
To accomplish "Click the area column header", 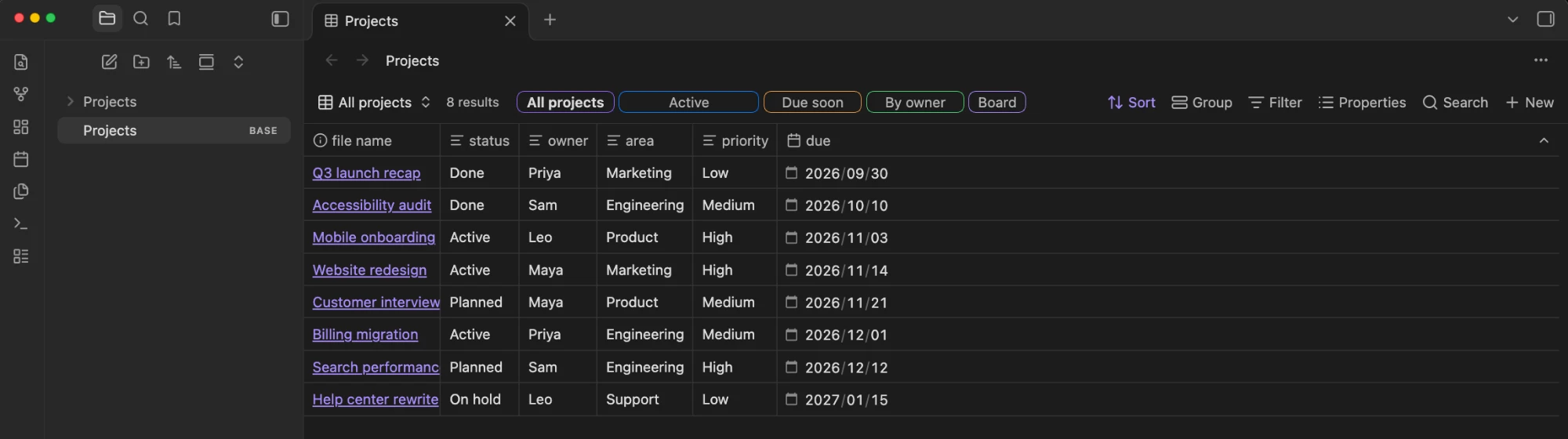I will click(645, 141).
